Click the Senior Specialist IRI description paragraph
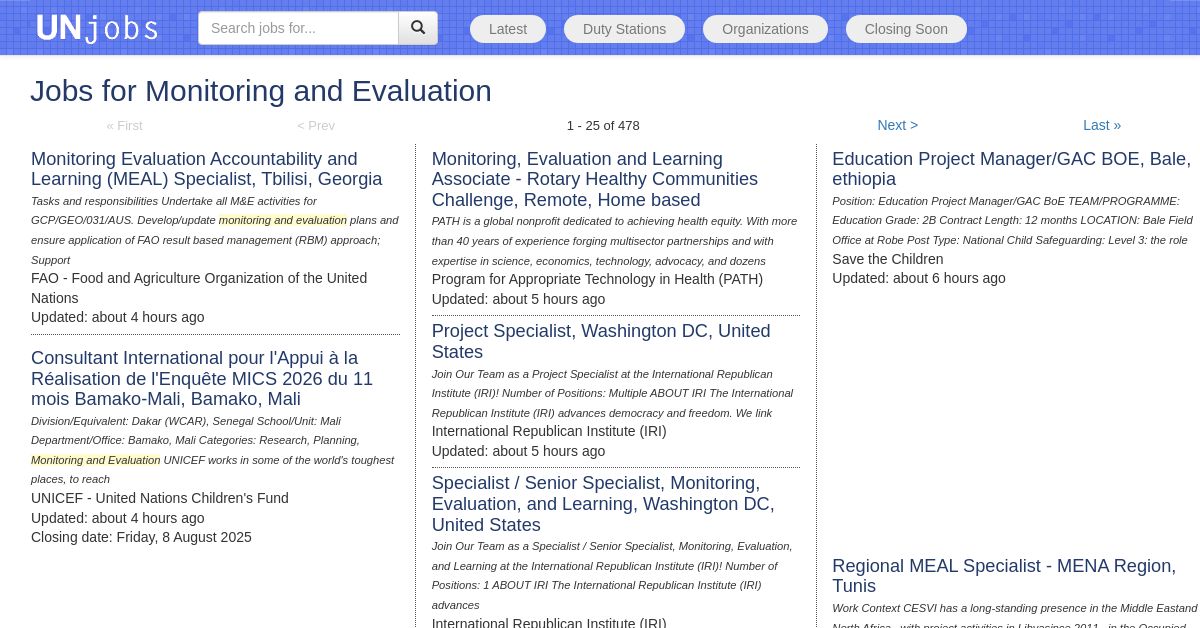Viewport: 1200px width, 628px height. pyautogui.click(x=612, y=575)
